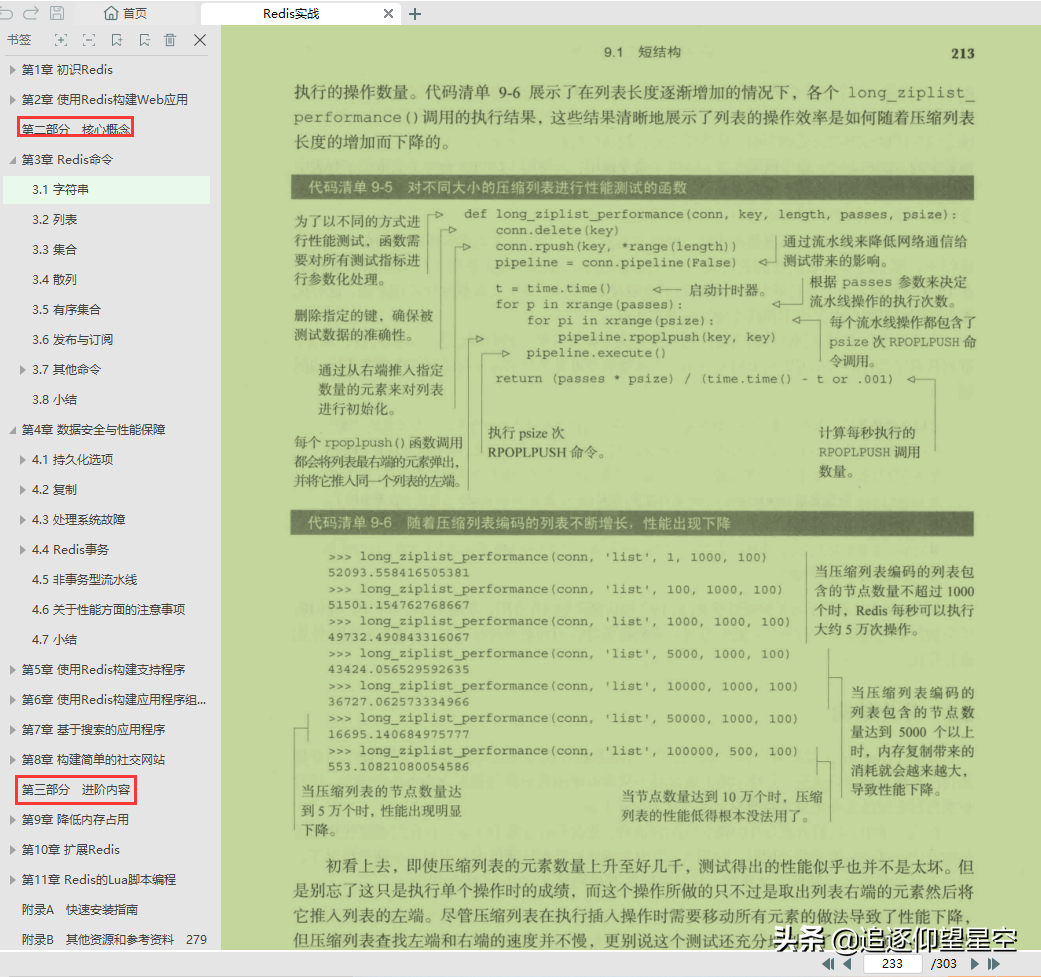The height and width of the screenshot is (977, 1041).
Task: Expand 4.1 持久化选项
Action: point(23,459)
